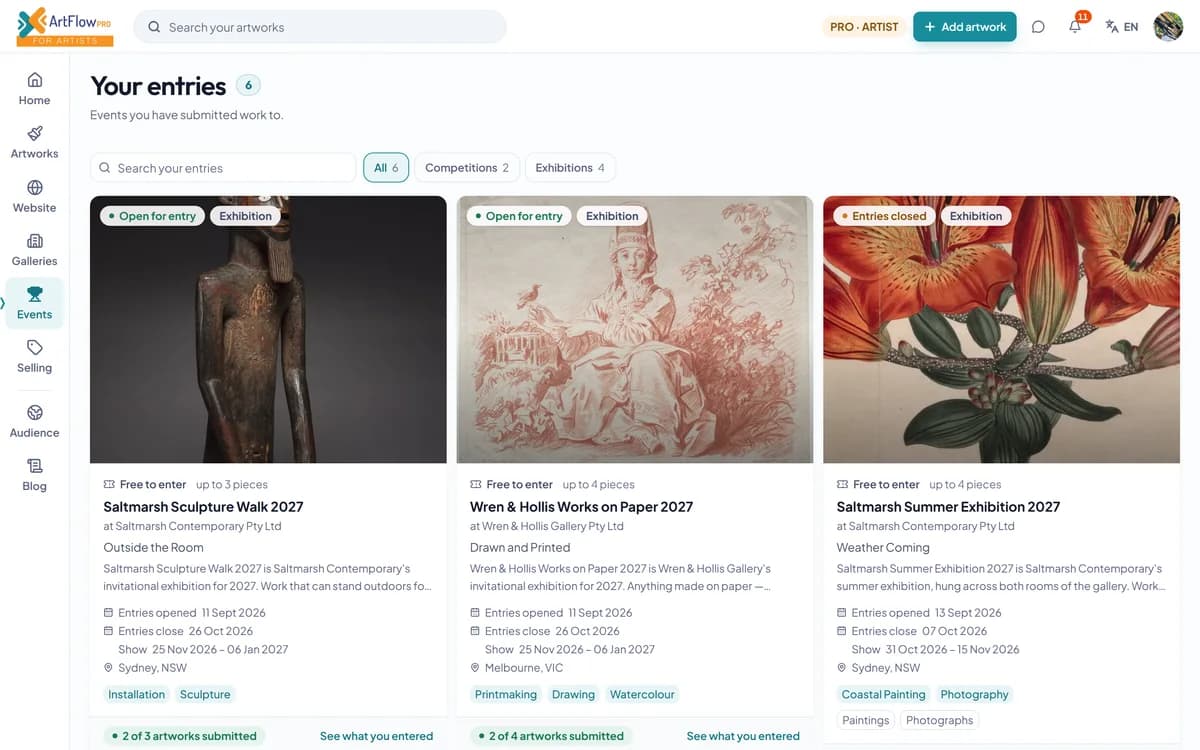Screen dimensions: 1200x750
Task: Click the Search your artworks field
Action: (x=320, y=27)
